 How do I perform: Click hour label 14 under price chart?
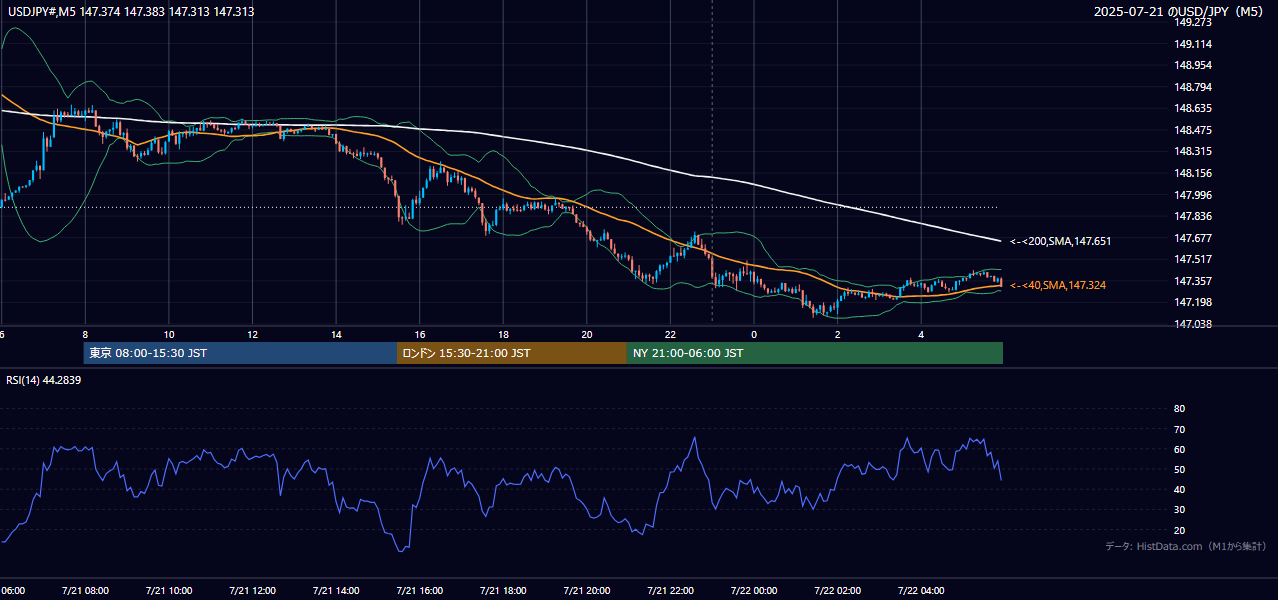pyautogui.click(x=336, y=334)
